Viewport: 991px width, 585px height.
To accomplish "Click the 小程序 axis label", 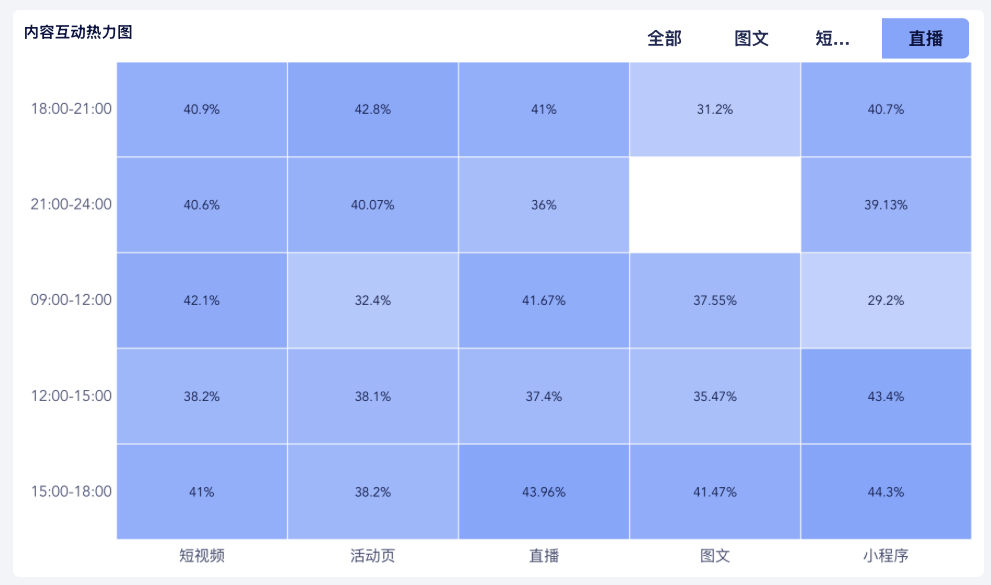I will pyautogui.click(x=886, y=556).
